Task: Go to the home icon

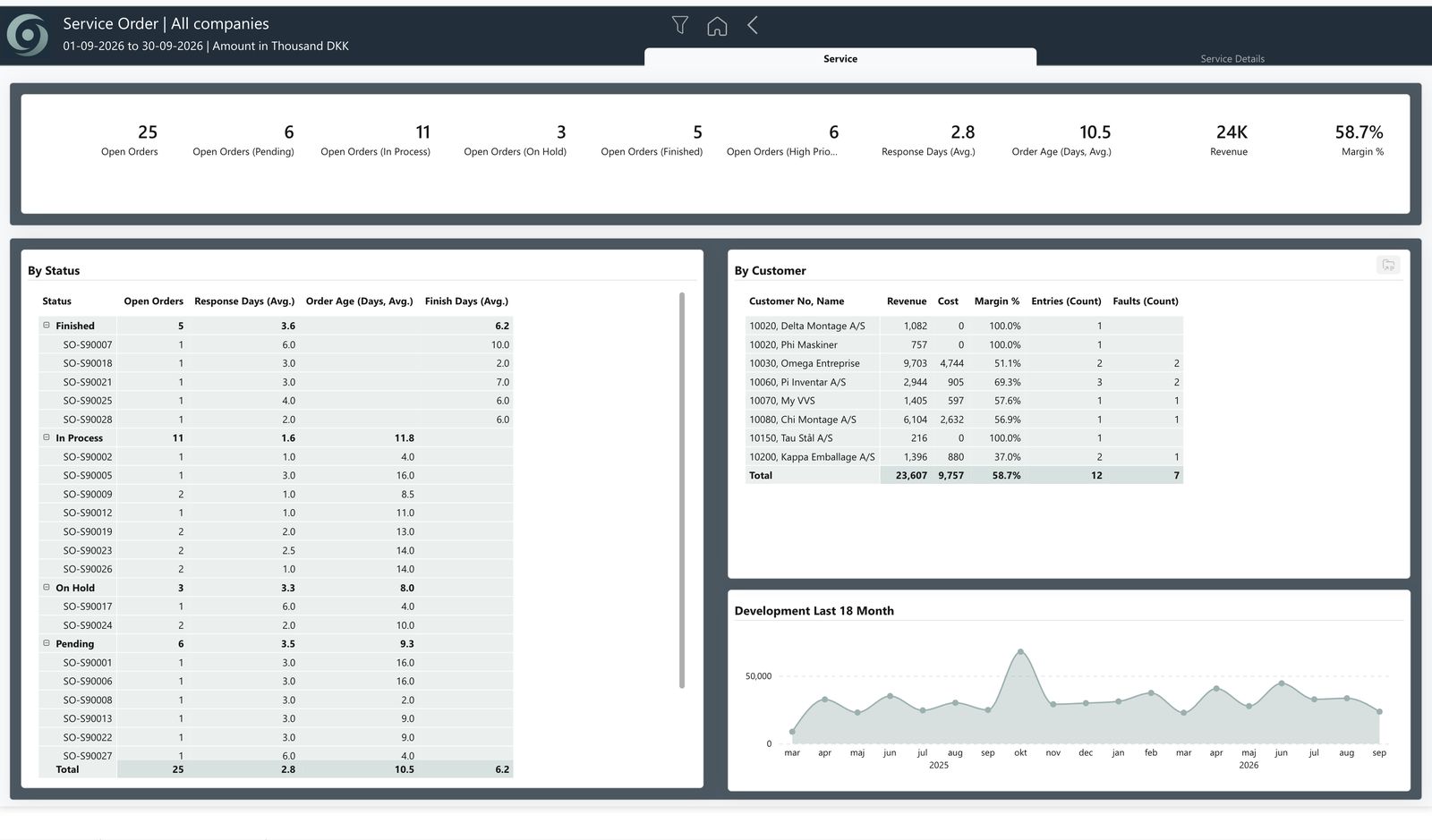Action: [717, 25]
